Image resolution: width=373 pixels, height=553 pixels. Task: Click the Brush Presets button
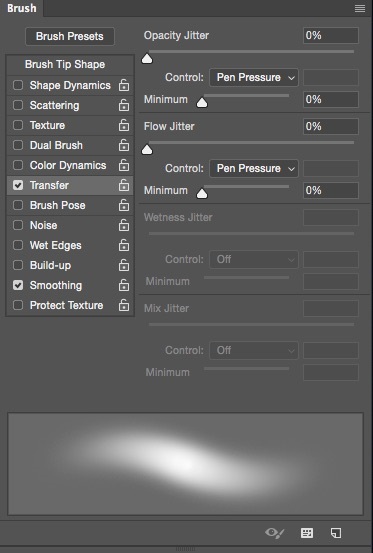pos(70,36)
